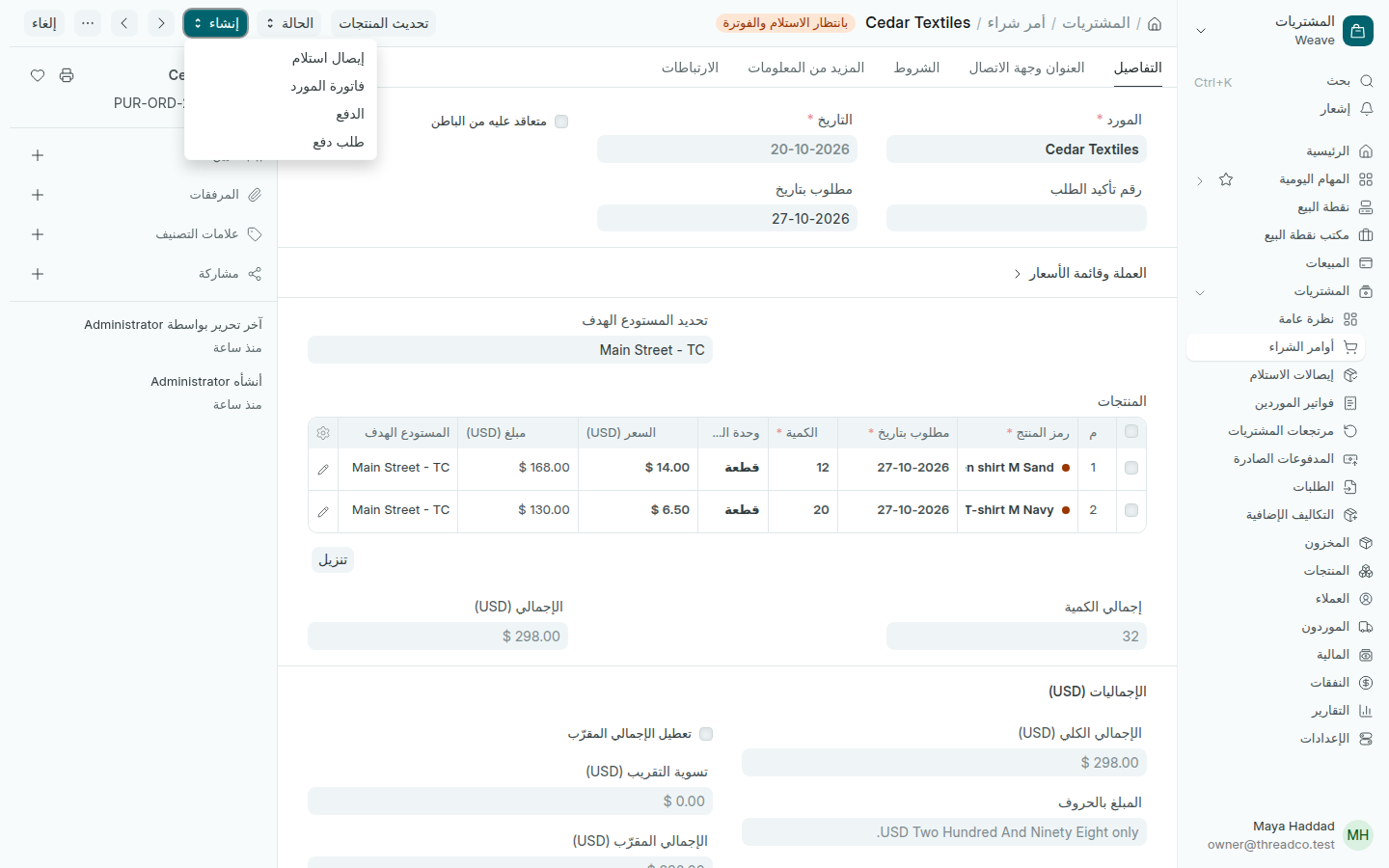Viewport: 1389px width, 868px height.
Task: Select all rows via header checkbox
Action: click(x=1131, y=432)
